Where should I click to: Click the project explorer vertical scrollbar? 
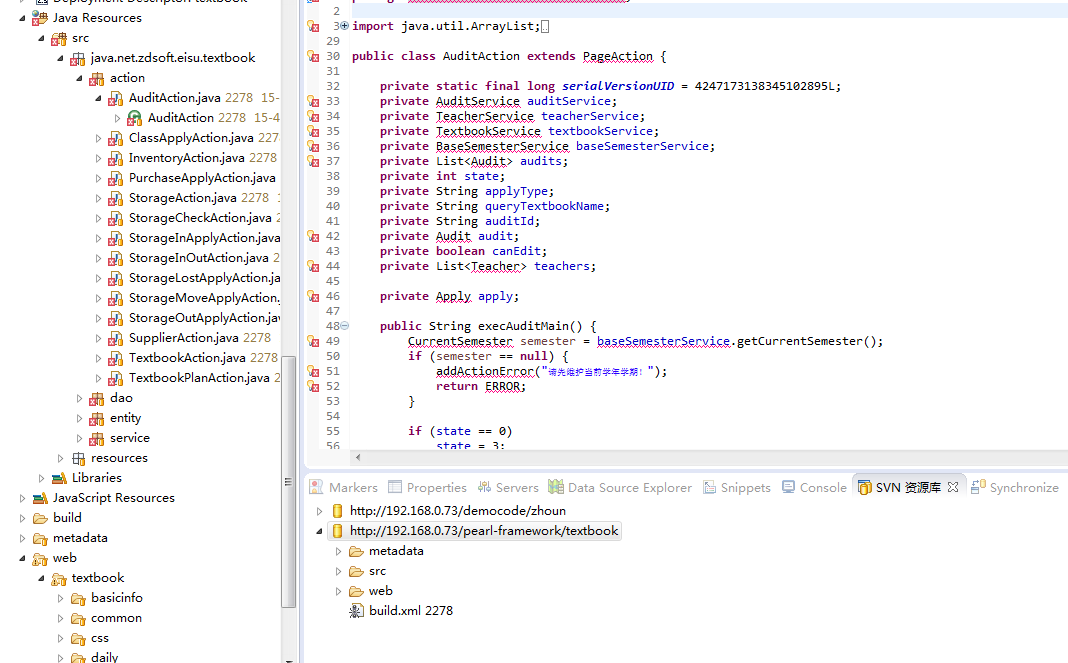[289, 480]
